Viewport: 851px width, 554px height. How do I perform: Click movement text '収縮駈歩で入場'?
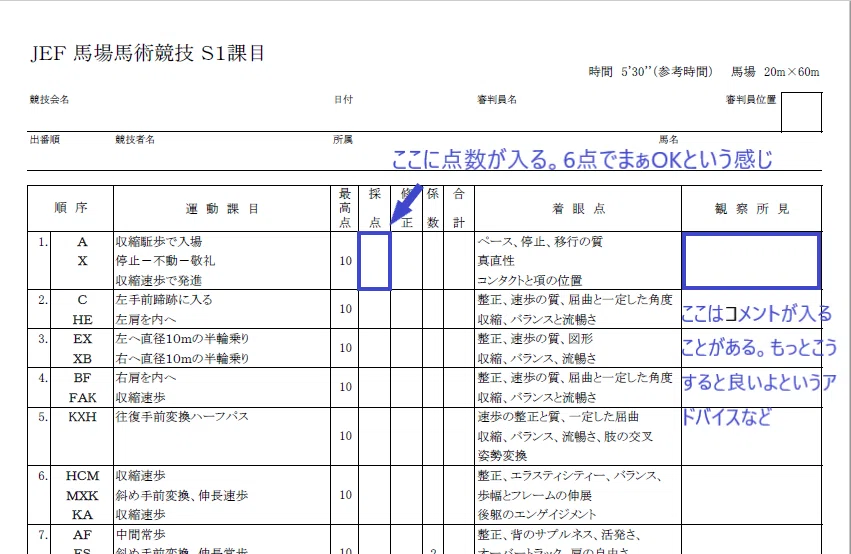coord(158,241)
